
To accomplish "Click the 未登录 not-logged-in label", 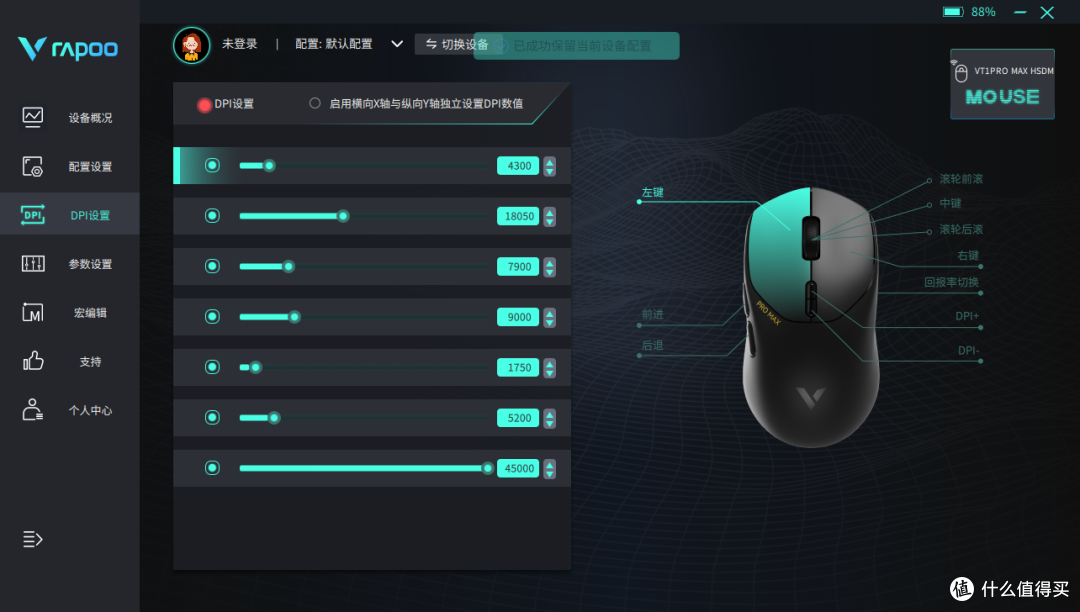I will pyautogui.click(x=239, y=44).
